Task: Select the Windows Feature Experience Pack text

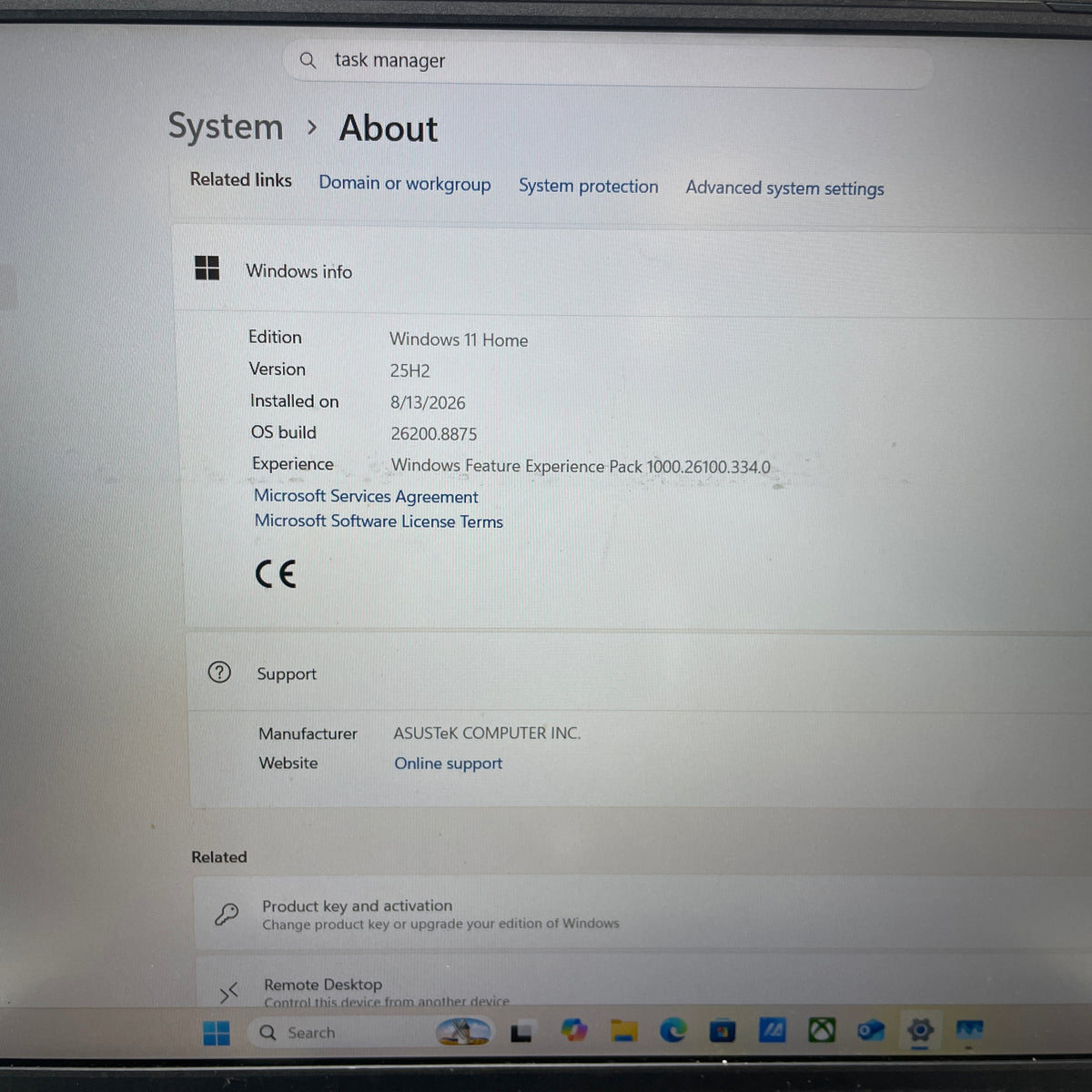Action: [x=581, y=466]
